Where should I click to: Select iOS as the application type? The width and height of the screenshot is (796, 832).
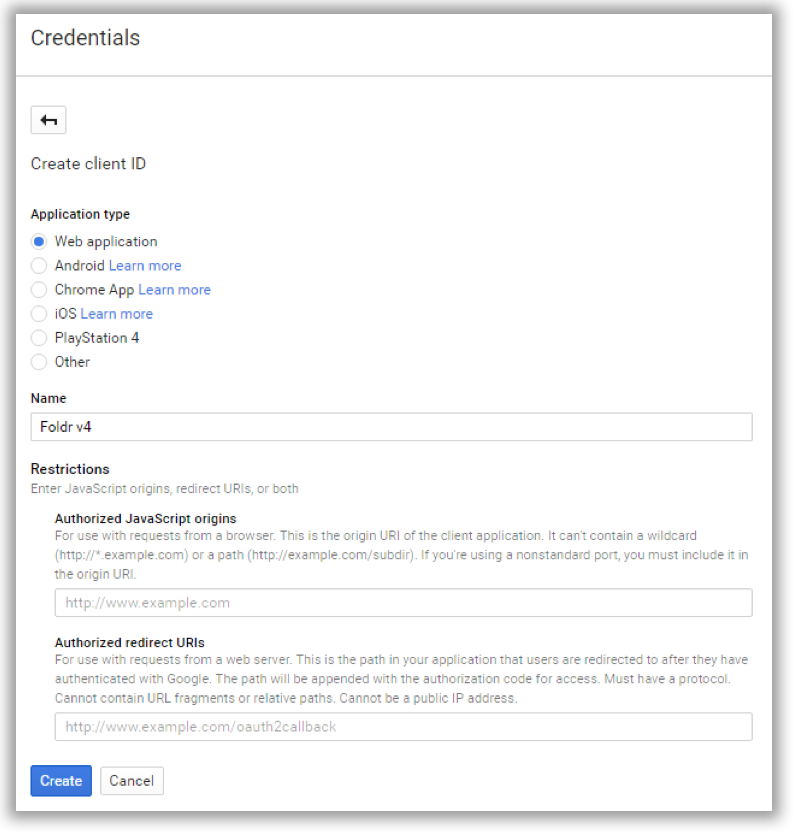click(x=38, y=313)
